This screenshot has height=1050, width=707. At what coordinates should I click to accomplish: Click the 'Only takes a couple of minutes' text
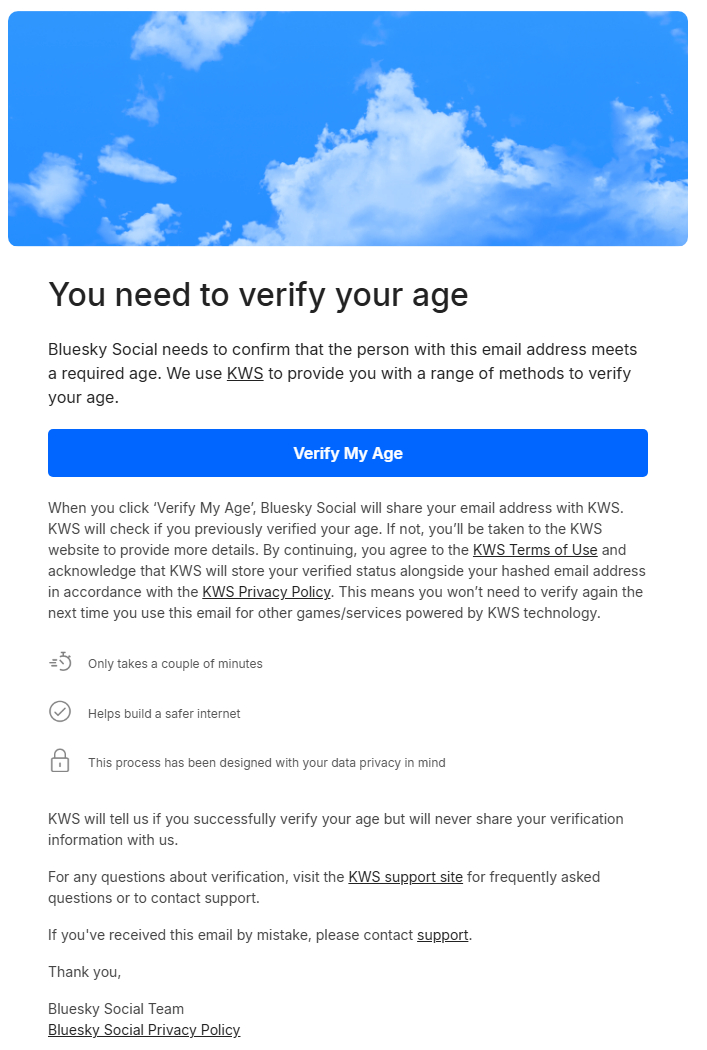(175, 664)
